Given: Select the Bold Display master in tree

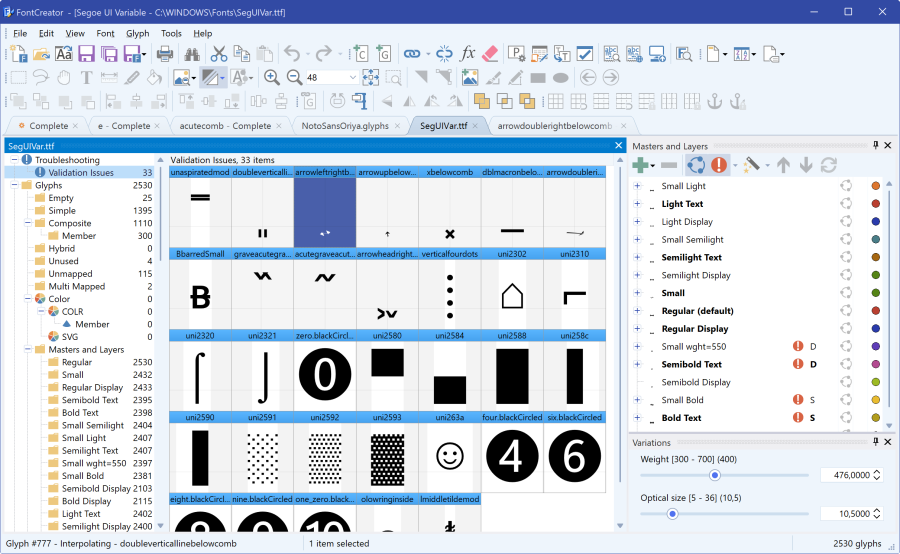Looking at the screenshot, I should click(86, 501).
